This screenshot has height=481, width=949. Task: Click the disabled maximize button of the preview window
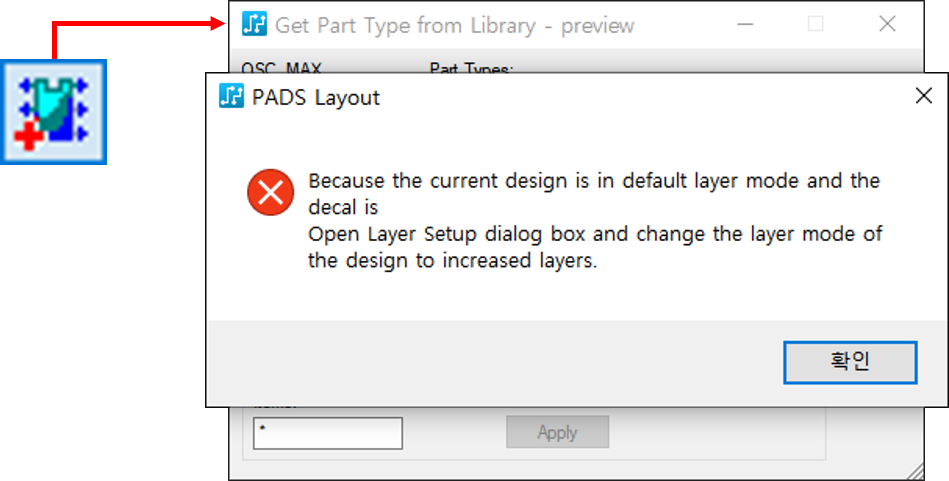815,24
